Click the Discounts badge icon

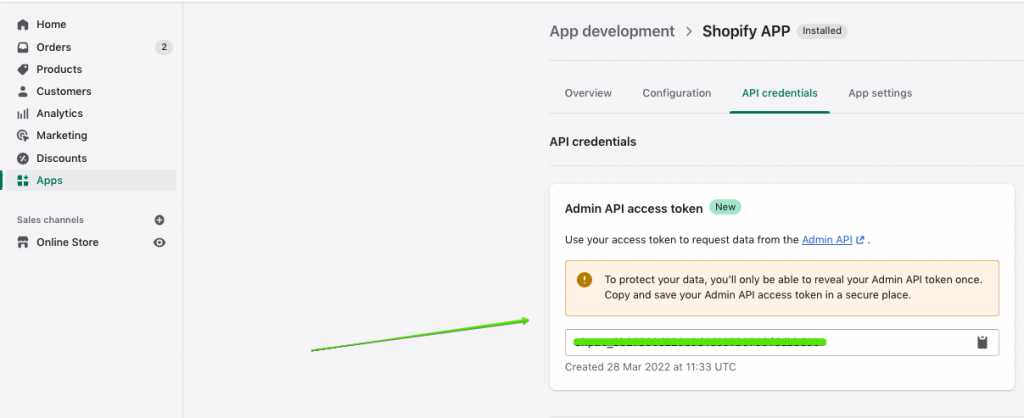point(23,158)
